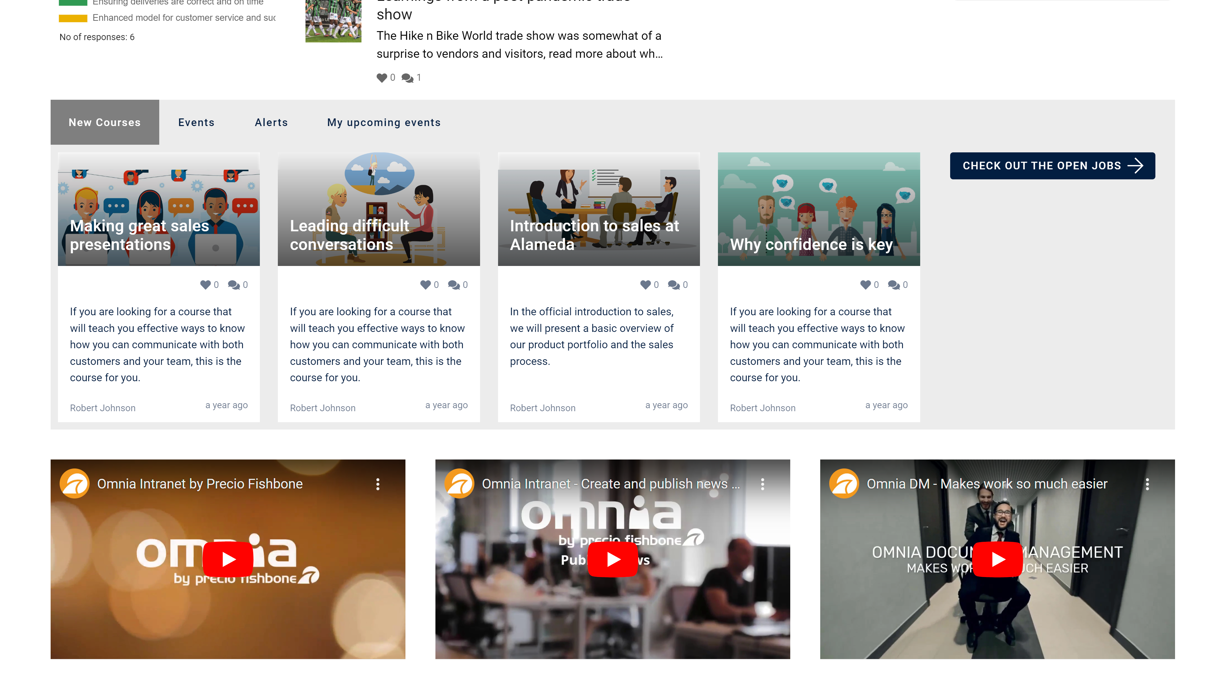Click the Check out the open jobs button

click(1052, 166)
